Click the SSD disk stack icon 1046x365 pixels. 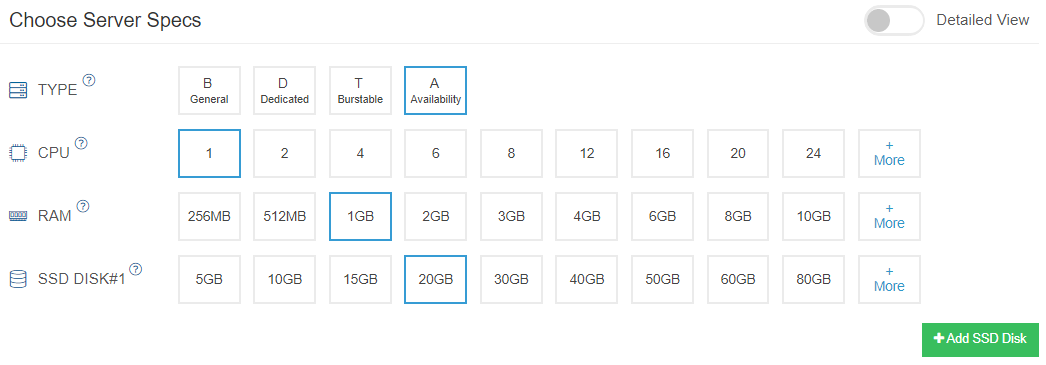point(18,279)
